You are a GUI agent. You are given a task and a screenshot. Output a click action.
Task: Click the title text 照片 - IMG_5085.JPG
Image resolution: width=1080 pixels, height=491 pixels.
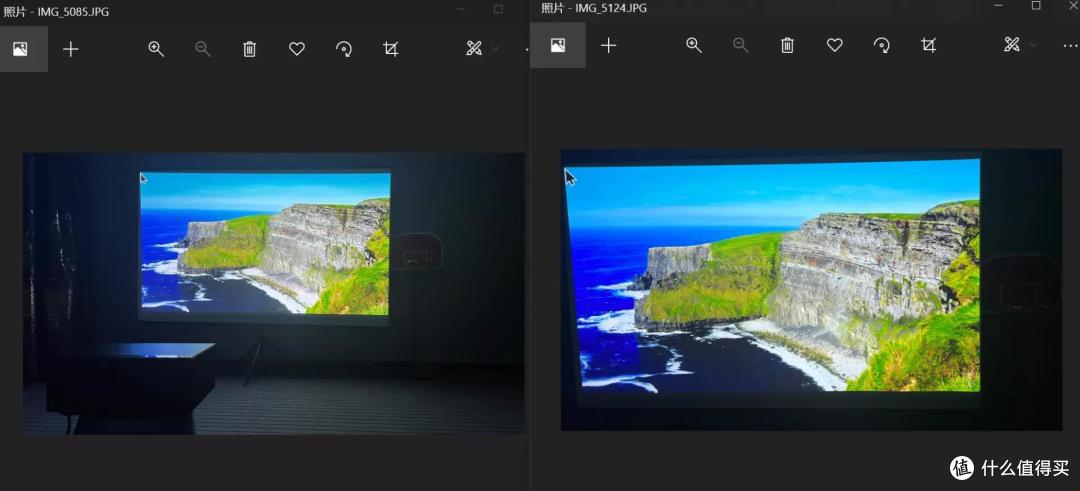click(x=56, y=12)
